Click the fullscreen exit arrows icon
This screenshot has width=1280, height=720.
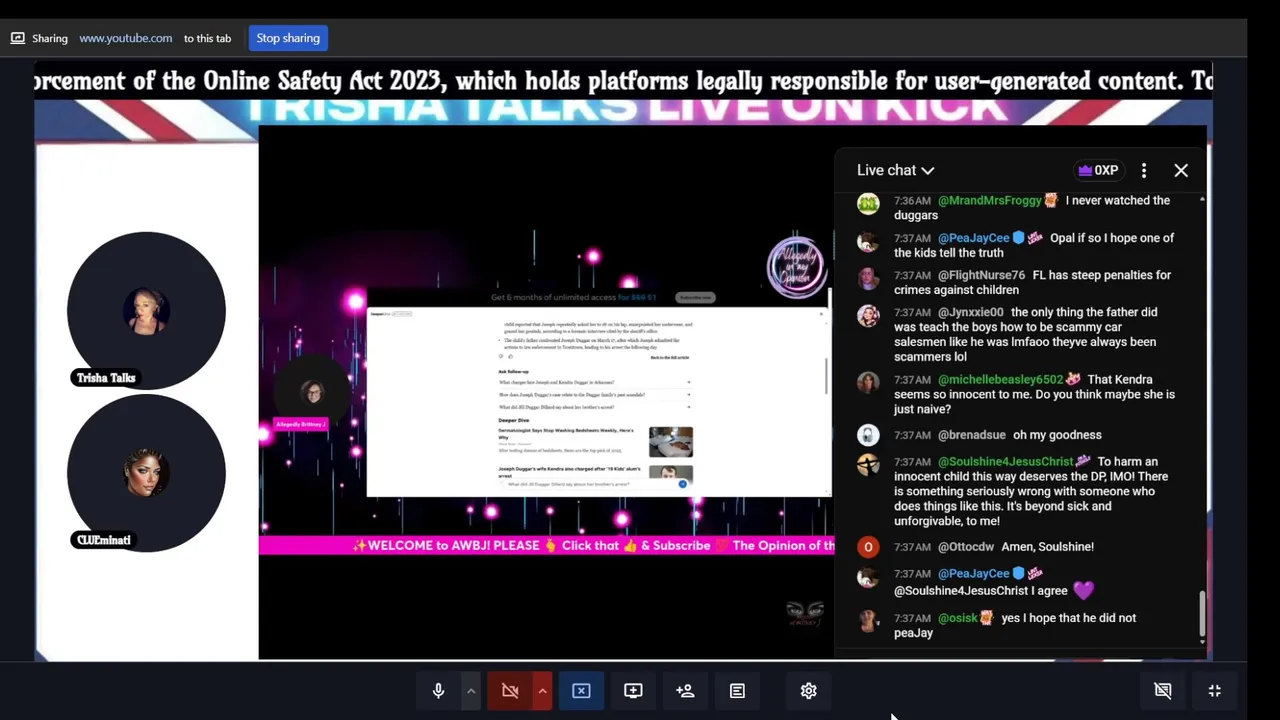click(x=1215, y=691)
